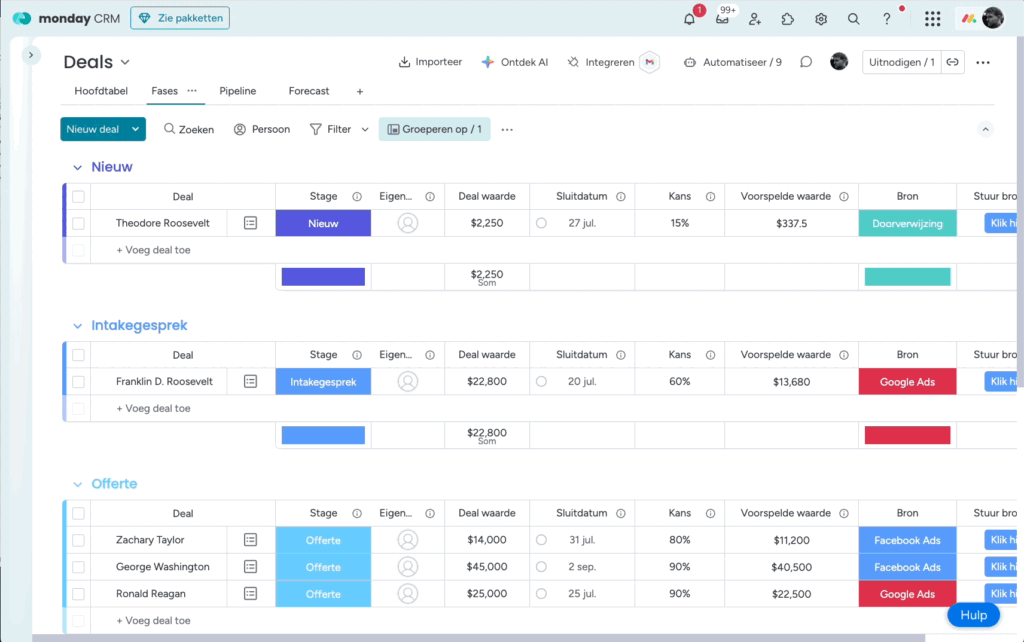The image size is (1024, 642).
Task: Switch to the Forecast tab
Action: (x=309, y=91)
